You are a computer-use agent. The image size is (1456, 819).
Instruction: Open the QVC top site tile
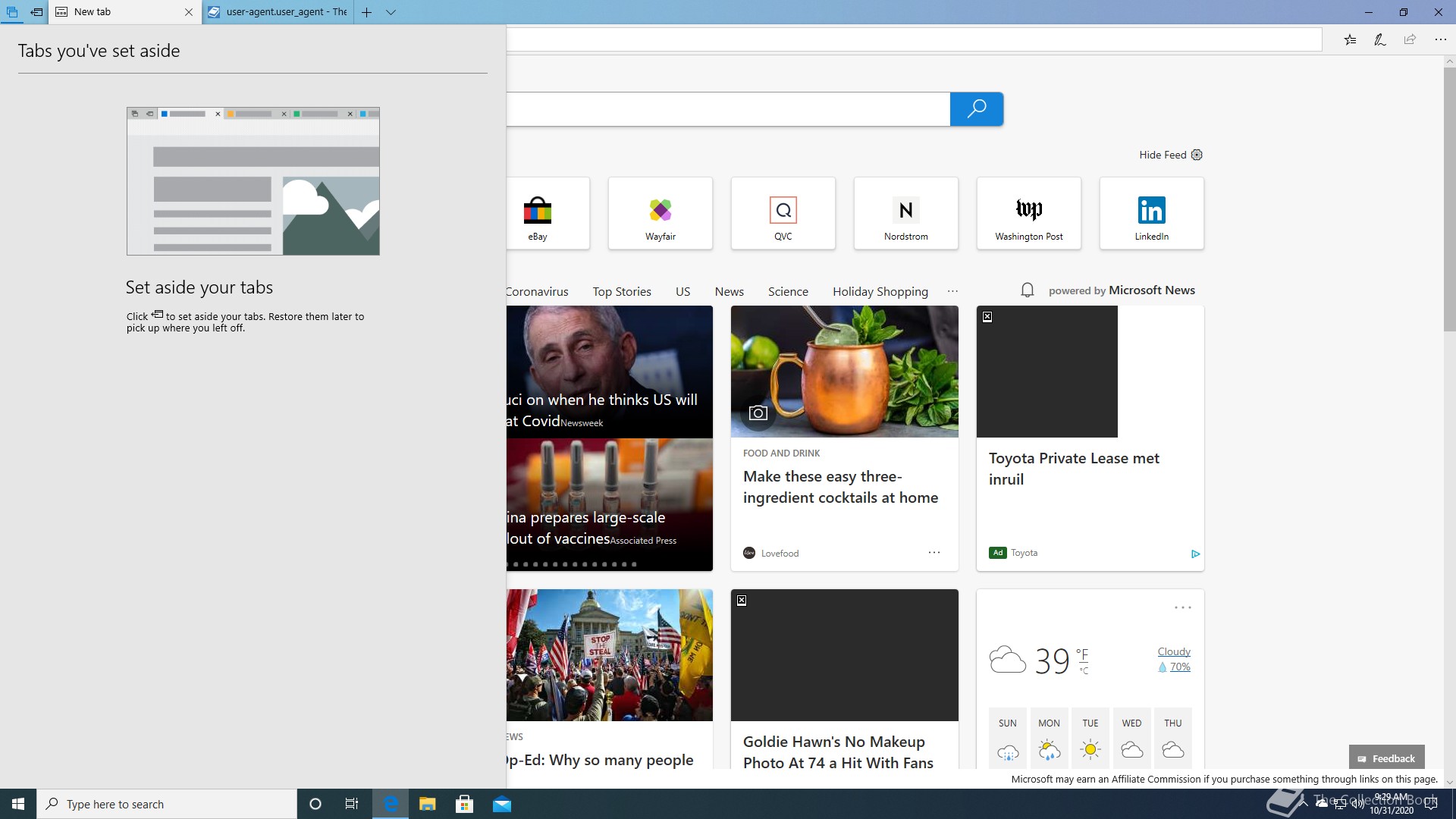pyautogui.click(x=783, y=213)
